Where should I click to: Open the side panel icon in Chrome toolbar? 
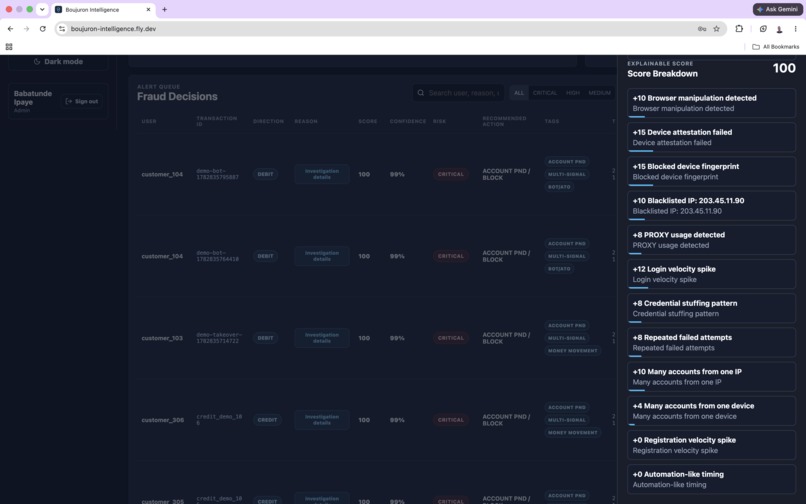coord(763,29)
